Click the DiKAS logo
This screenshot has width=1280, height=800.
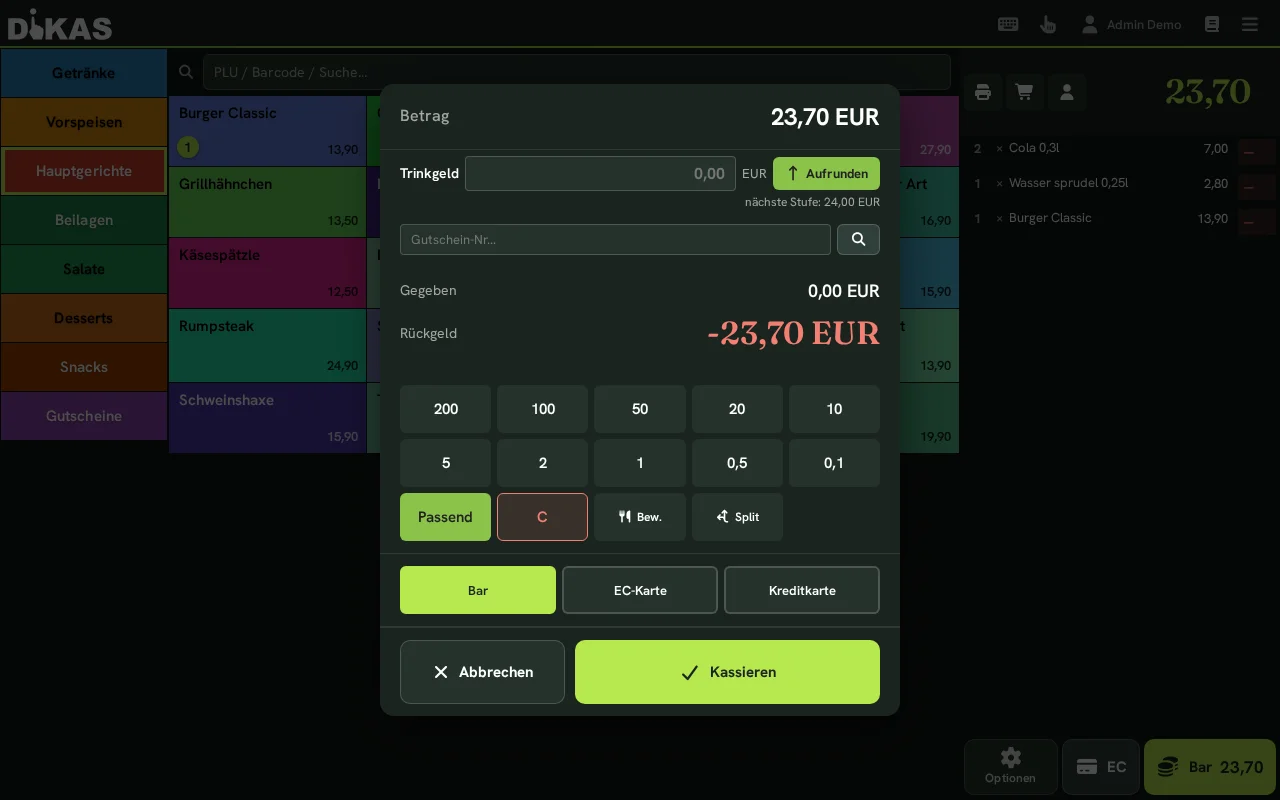(x=60, y=25)
